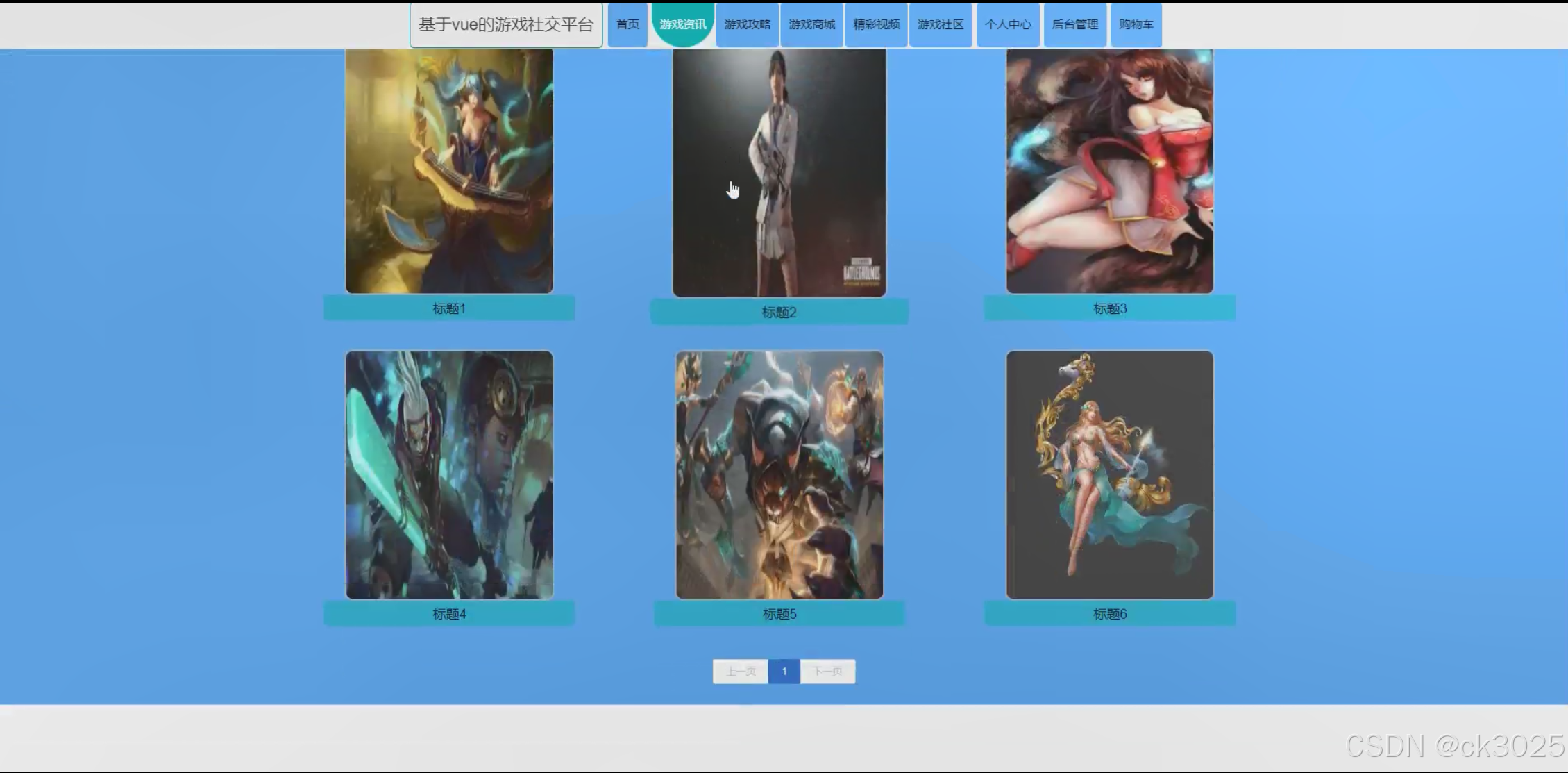
Task: Open the red-dress fox girl thumbnail
Action: click(1109, 170)
